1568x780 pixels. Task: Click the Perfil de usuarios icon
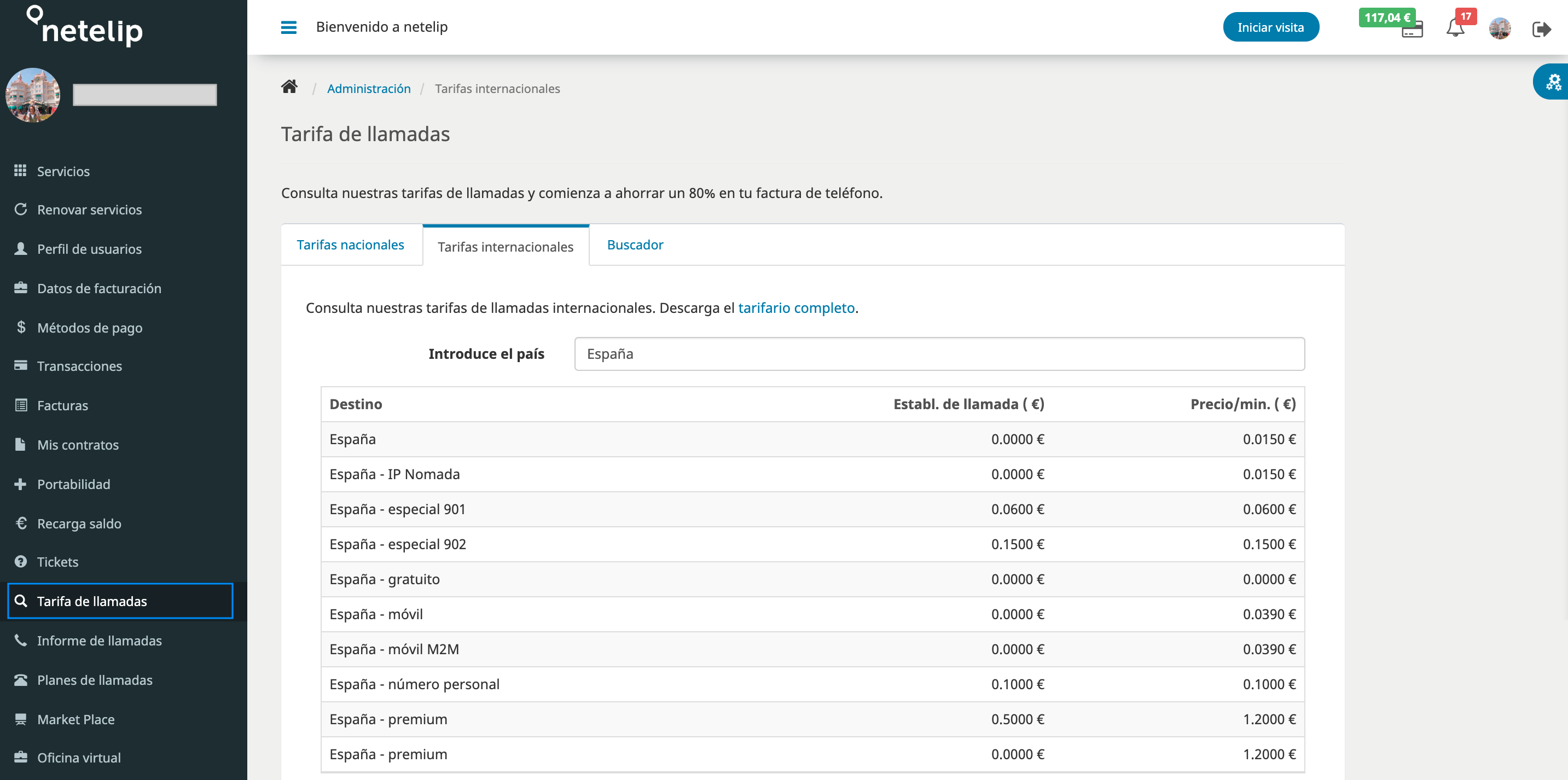click(21, 248)
